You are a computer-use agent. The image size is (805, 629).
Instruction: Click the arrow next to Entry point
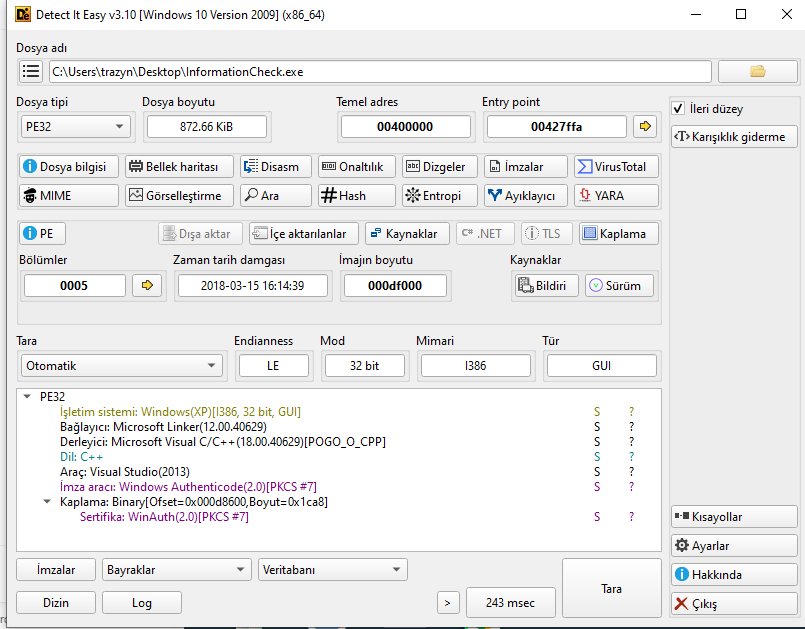point(645,126)
